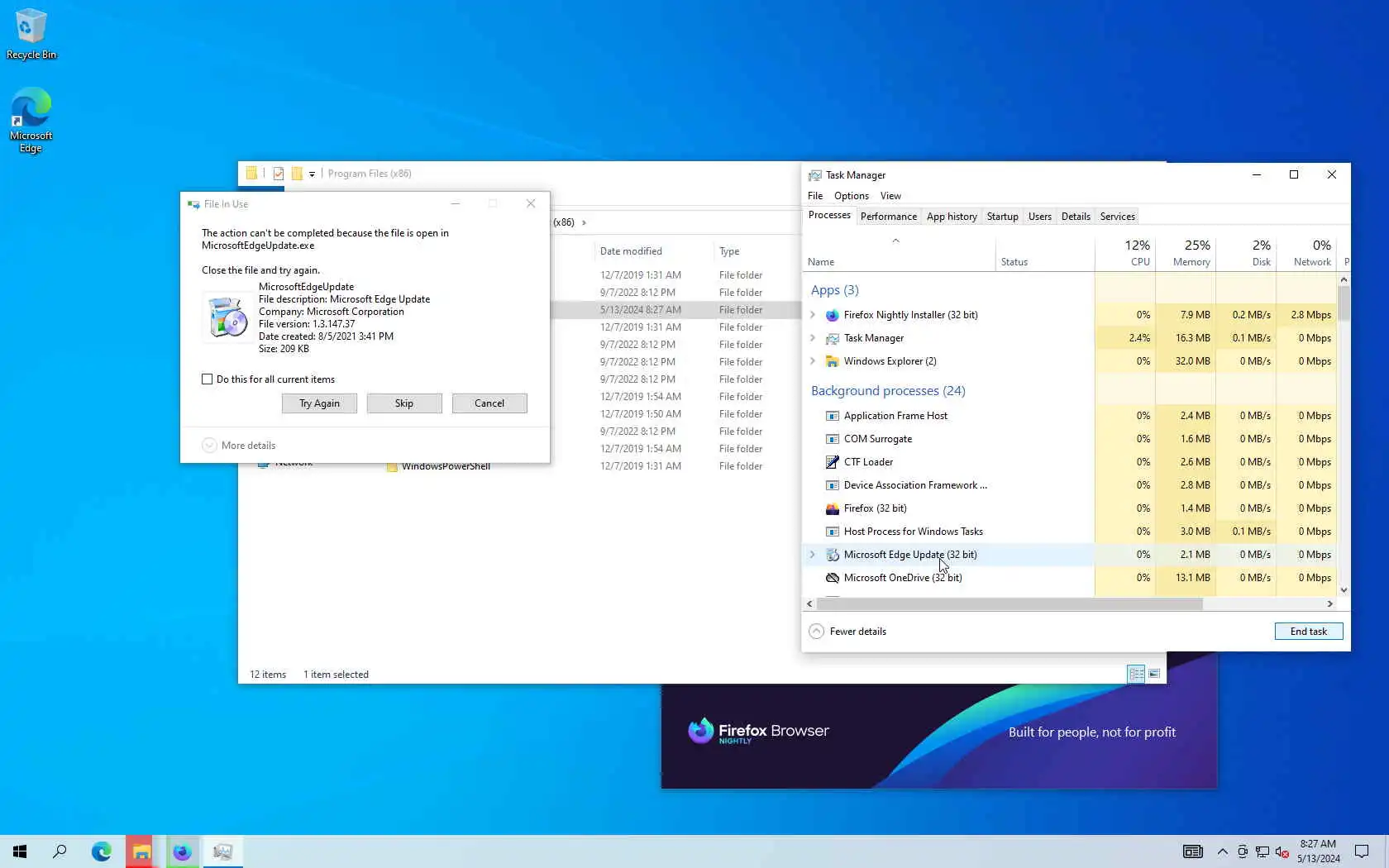Switch to the Startup tab

pos(1003,217)
